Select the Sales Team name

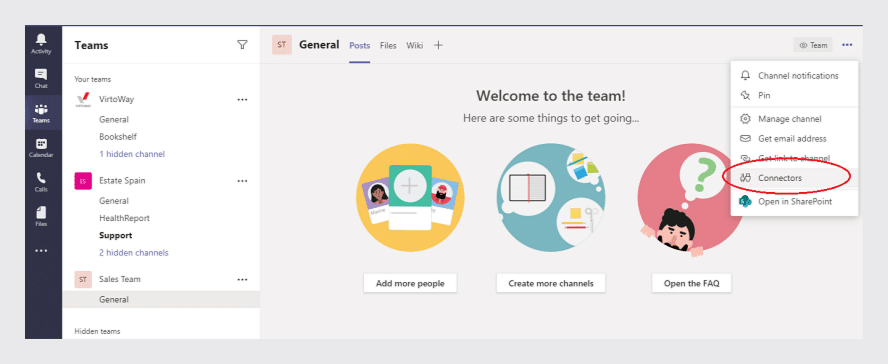pyautogui.click(x=120, y=279)
